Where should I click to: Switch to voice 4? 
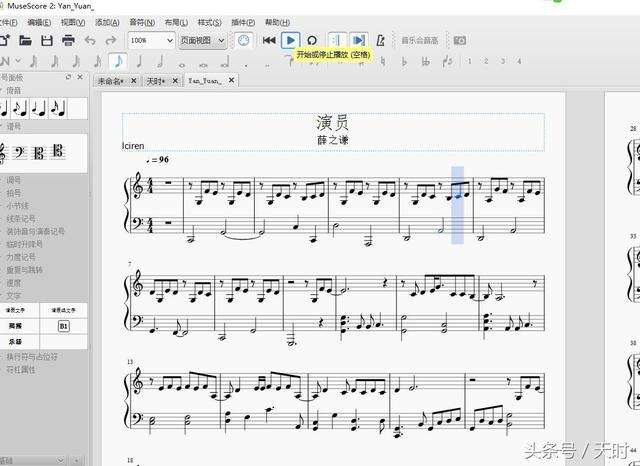pos(519,61)
